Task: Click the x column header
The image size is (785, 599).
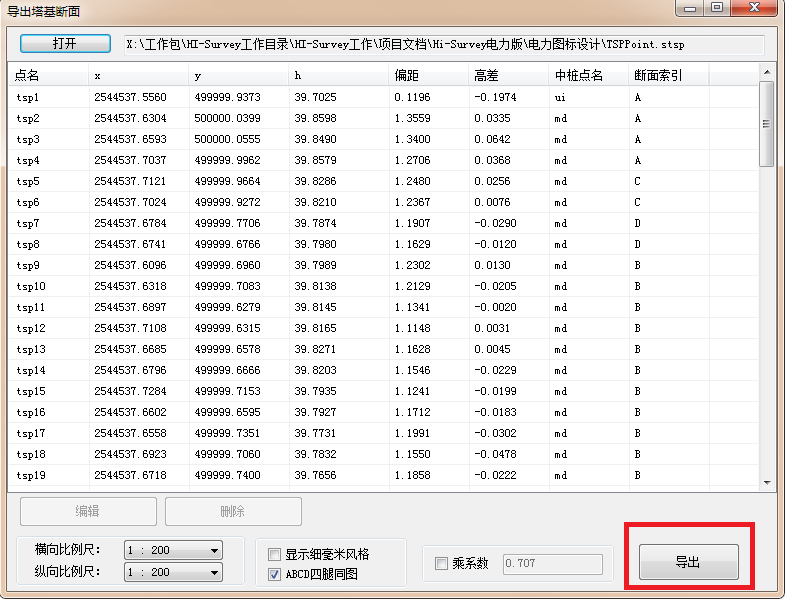Action: [139, 75]
